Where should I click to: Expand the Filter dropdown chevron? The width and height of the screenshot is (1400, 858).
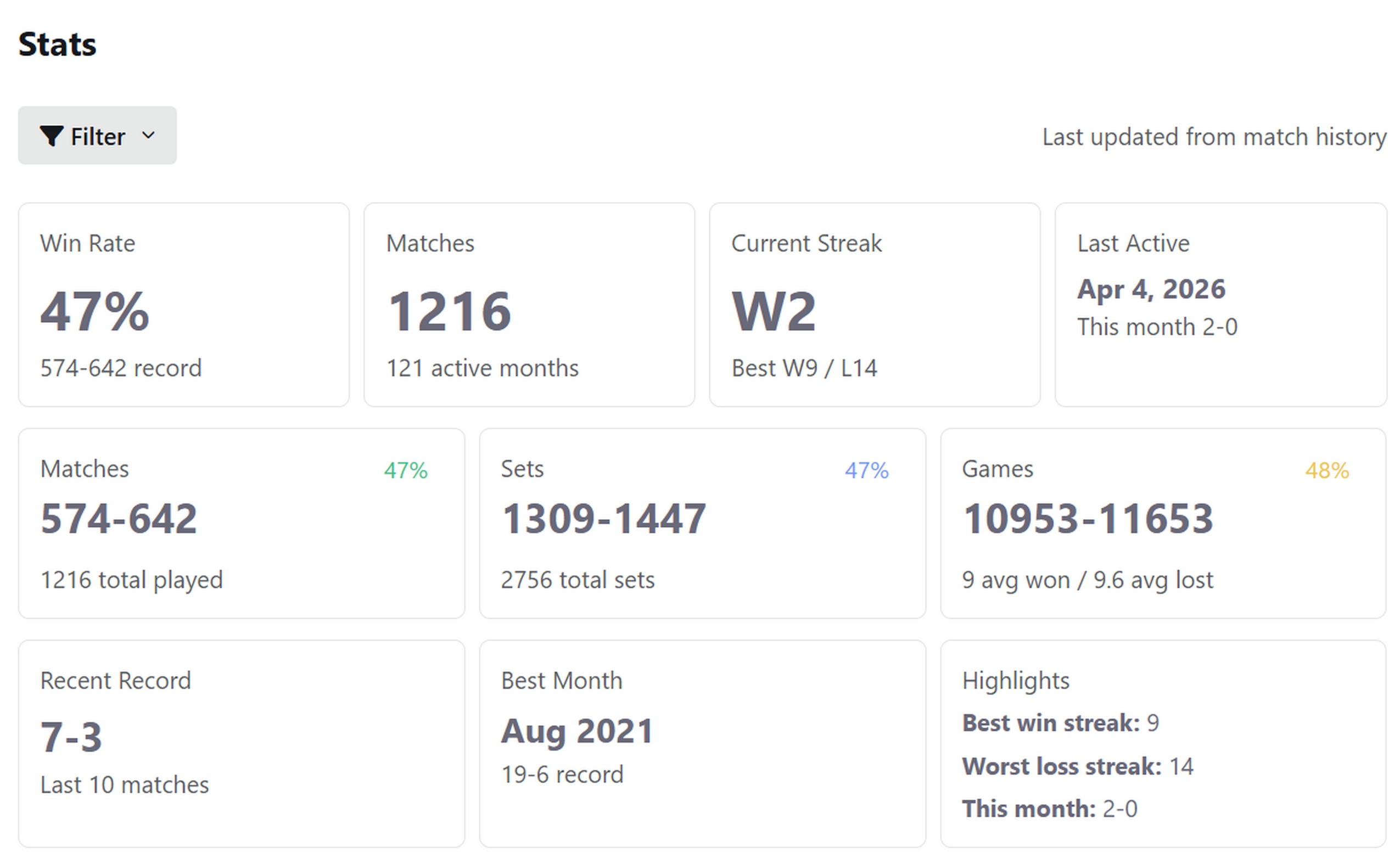tap(148, 136)
